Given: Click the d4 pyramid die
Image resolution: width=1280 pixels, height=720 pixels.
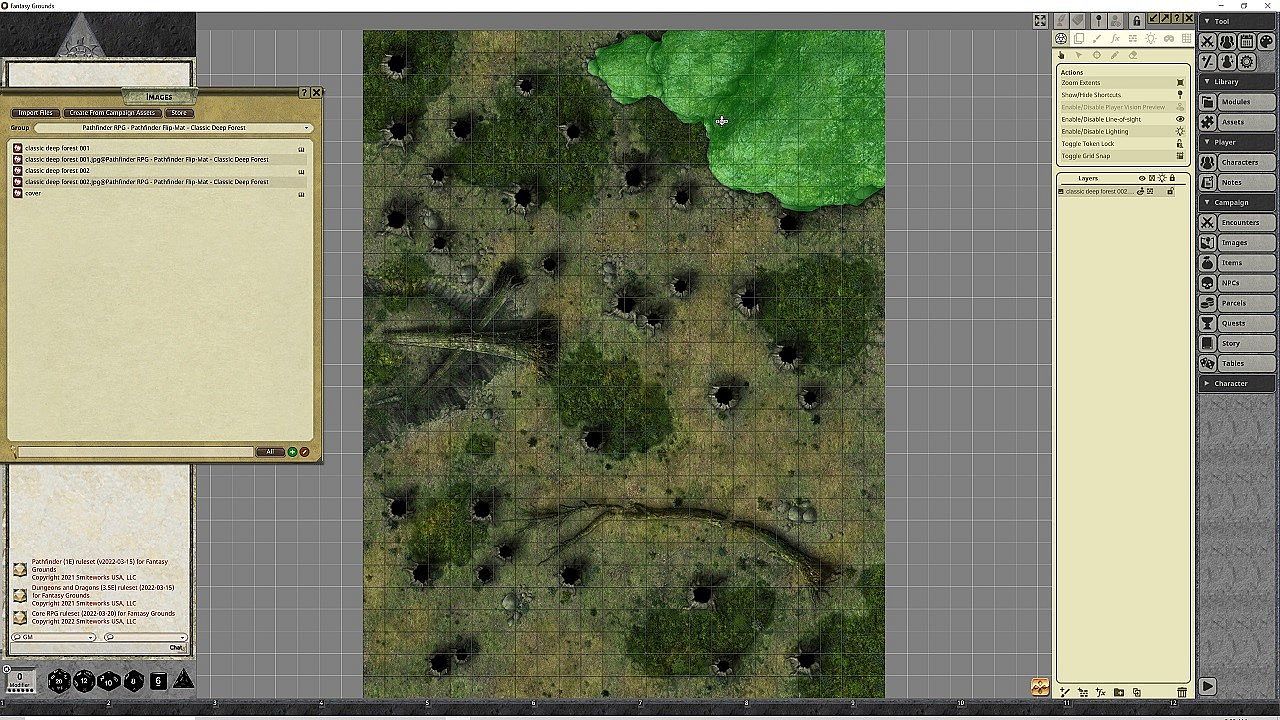Looking at the screenshot, I should coord(184,680).
